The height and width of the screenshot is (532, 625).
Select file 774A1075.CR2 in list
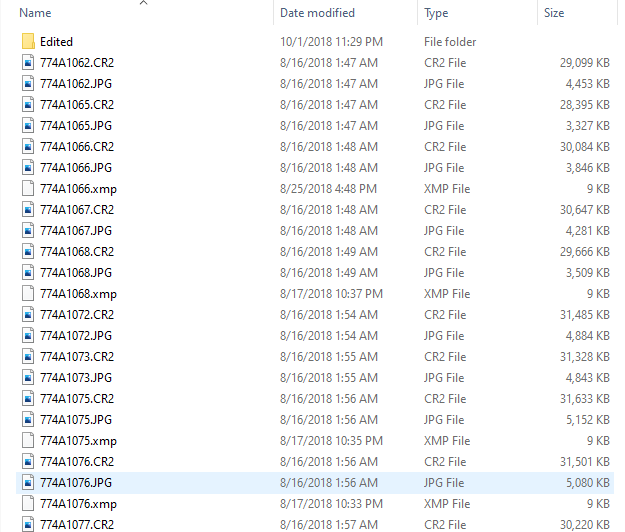(x=76, y=399)
